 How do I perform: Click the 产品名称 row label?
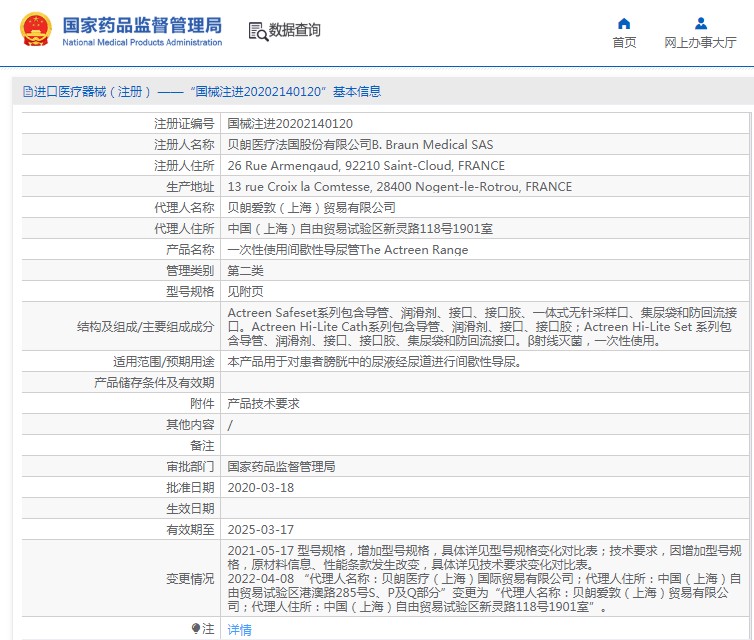(190, 250)
